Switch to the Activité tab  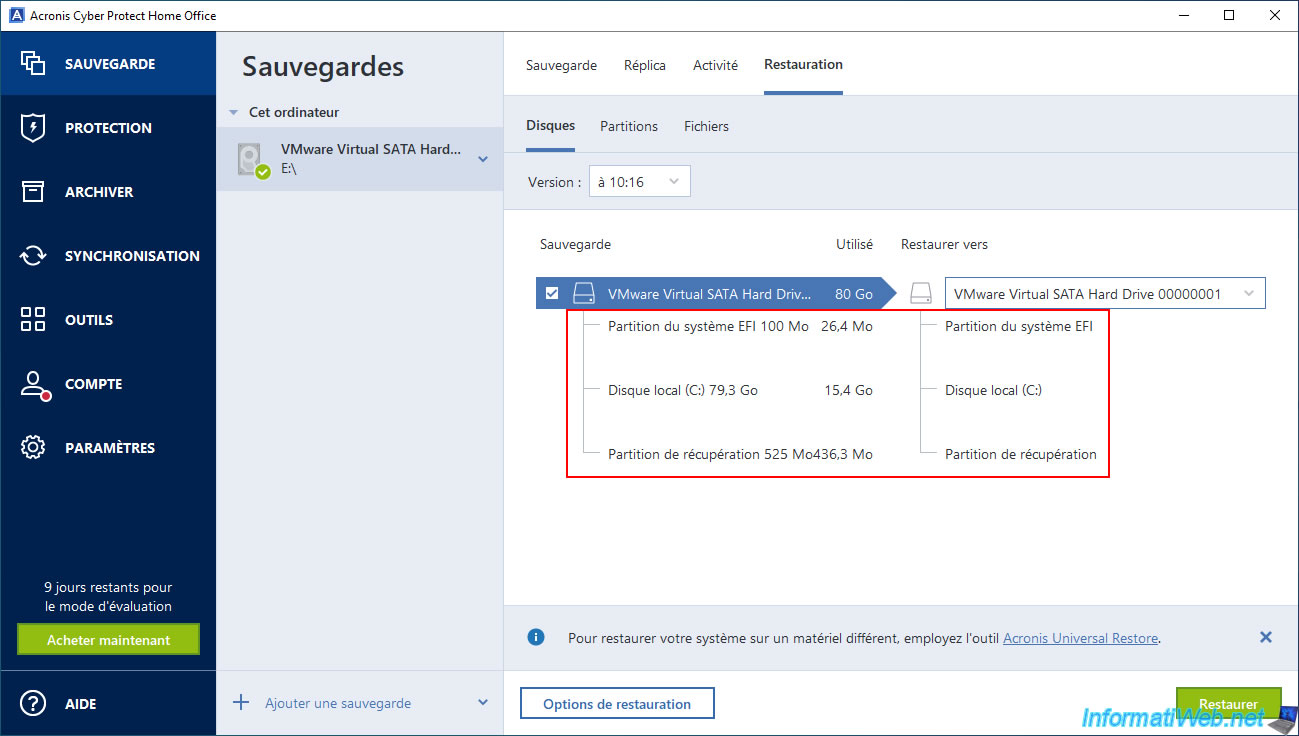[x=715, y=65]
